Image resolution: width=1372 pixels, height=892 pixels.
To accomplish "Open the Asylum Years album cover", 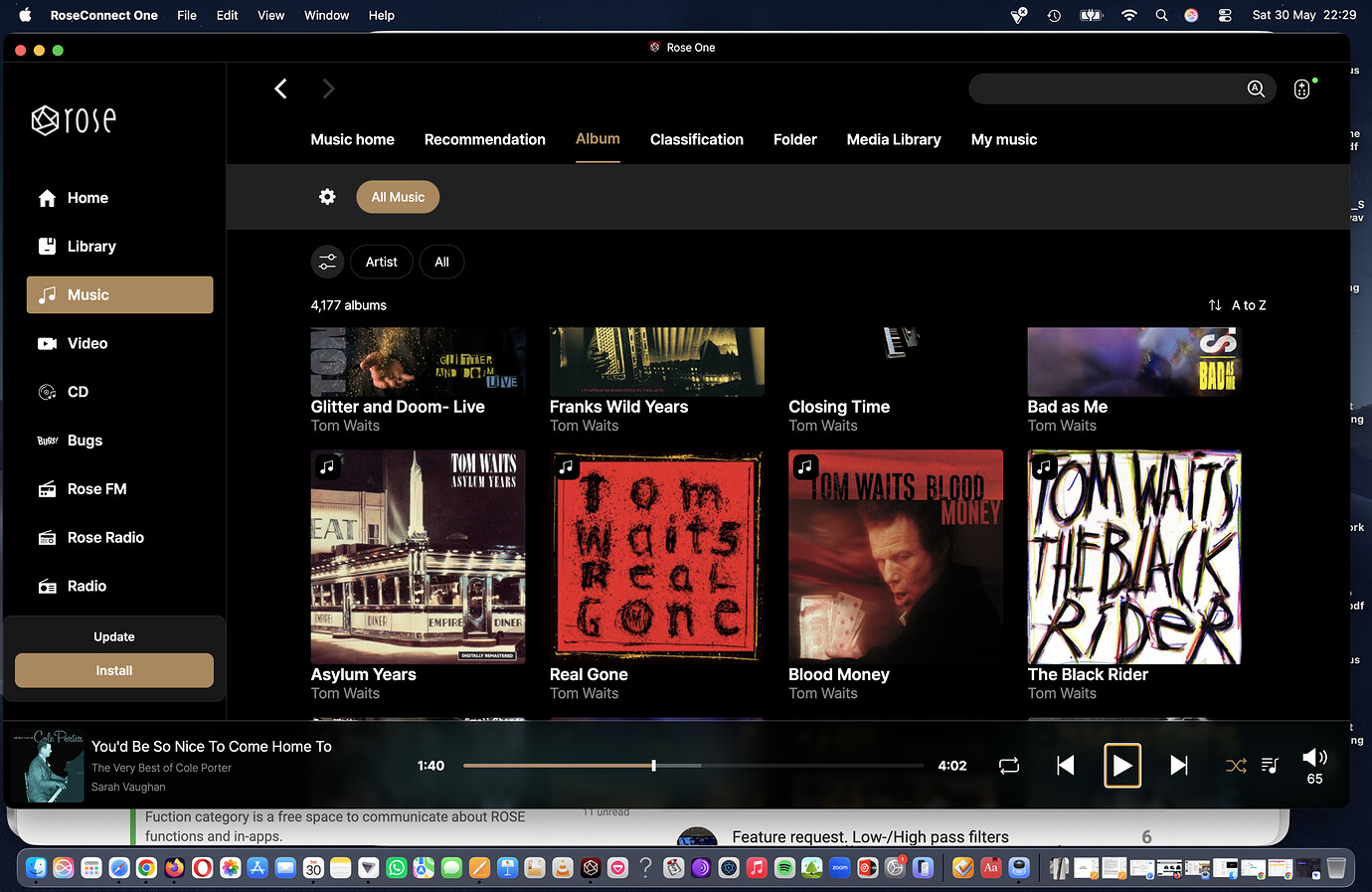I will (x=418, y=557).
